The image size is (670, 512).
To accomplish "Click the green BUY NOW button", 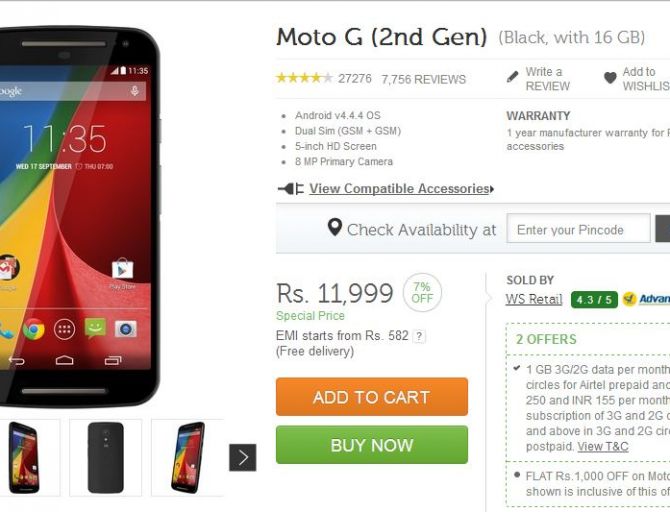I will [372, 445].
